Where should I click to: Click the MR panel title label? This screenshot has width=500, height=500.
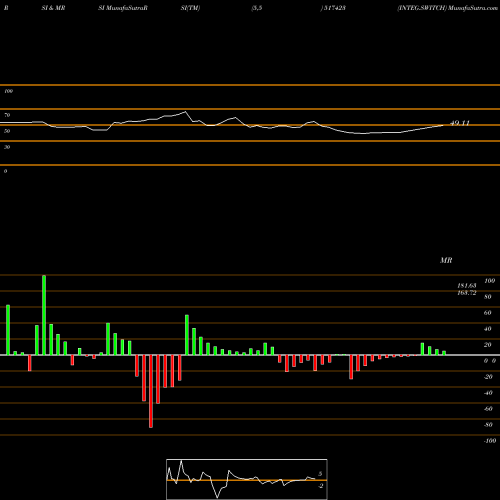pos(446,260)
